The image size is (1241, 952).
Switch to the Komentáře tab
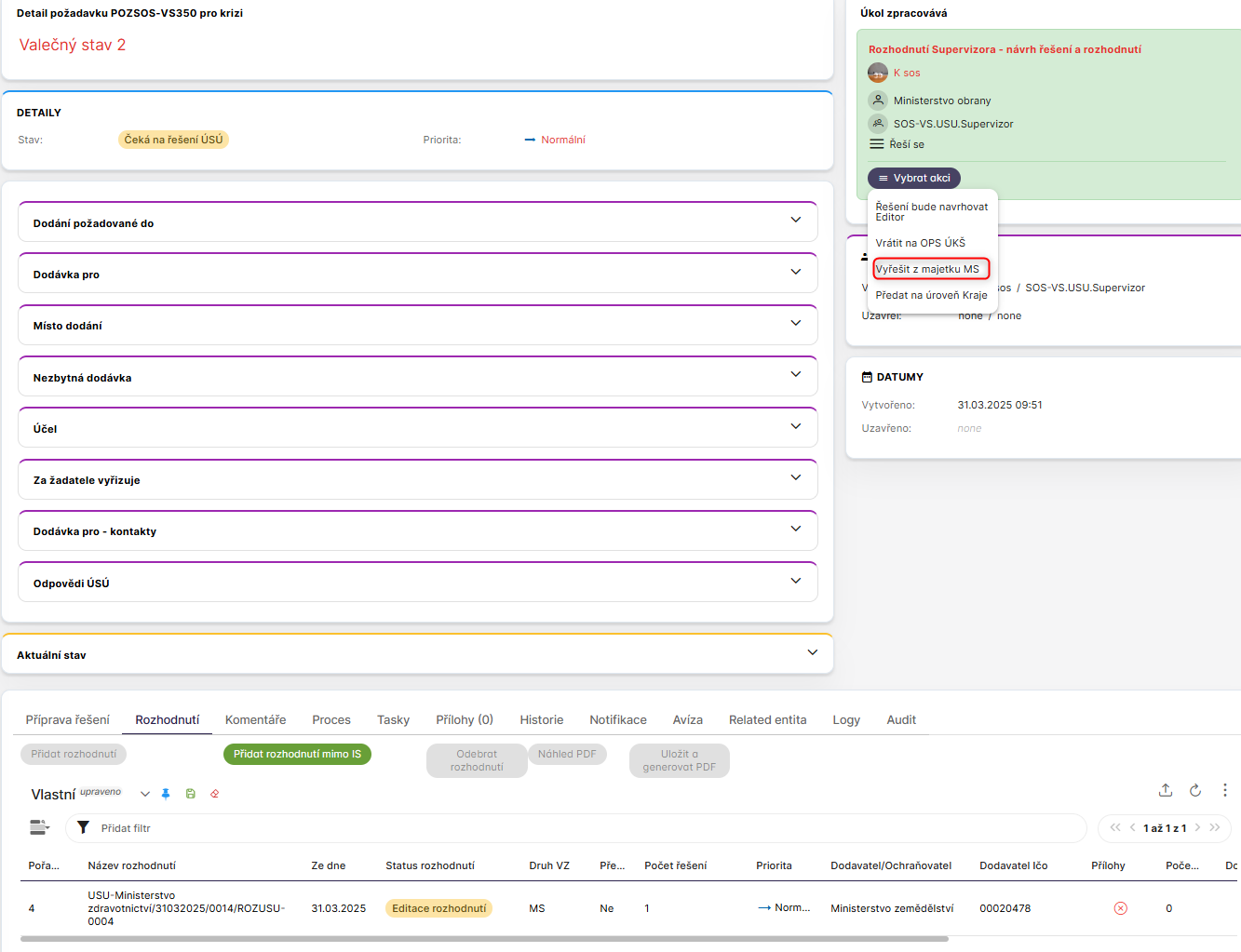[x=255, y=719]
